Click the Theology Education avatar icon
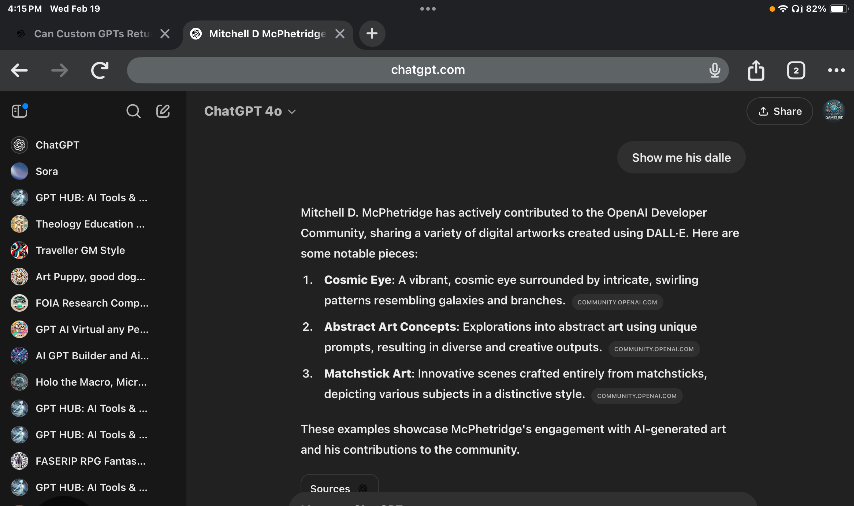854x506 pixels. coord(20,224)
